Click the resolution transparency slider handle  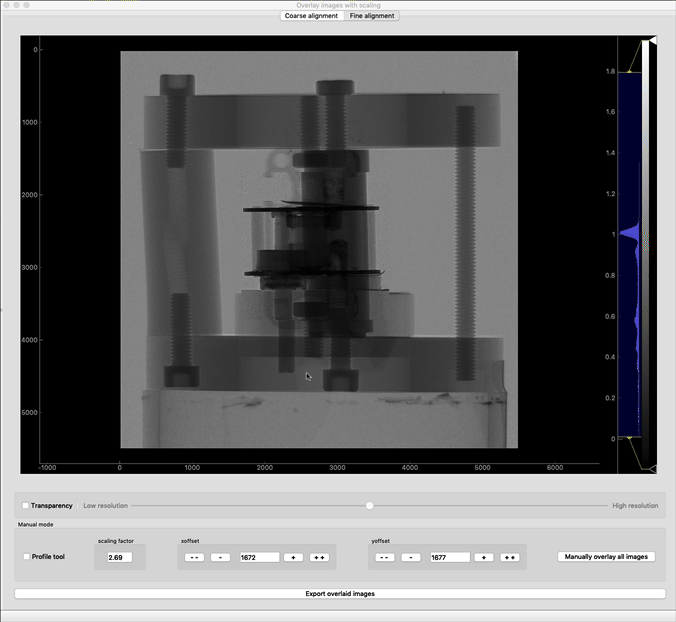(369, 506)
